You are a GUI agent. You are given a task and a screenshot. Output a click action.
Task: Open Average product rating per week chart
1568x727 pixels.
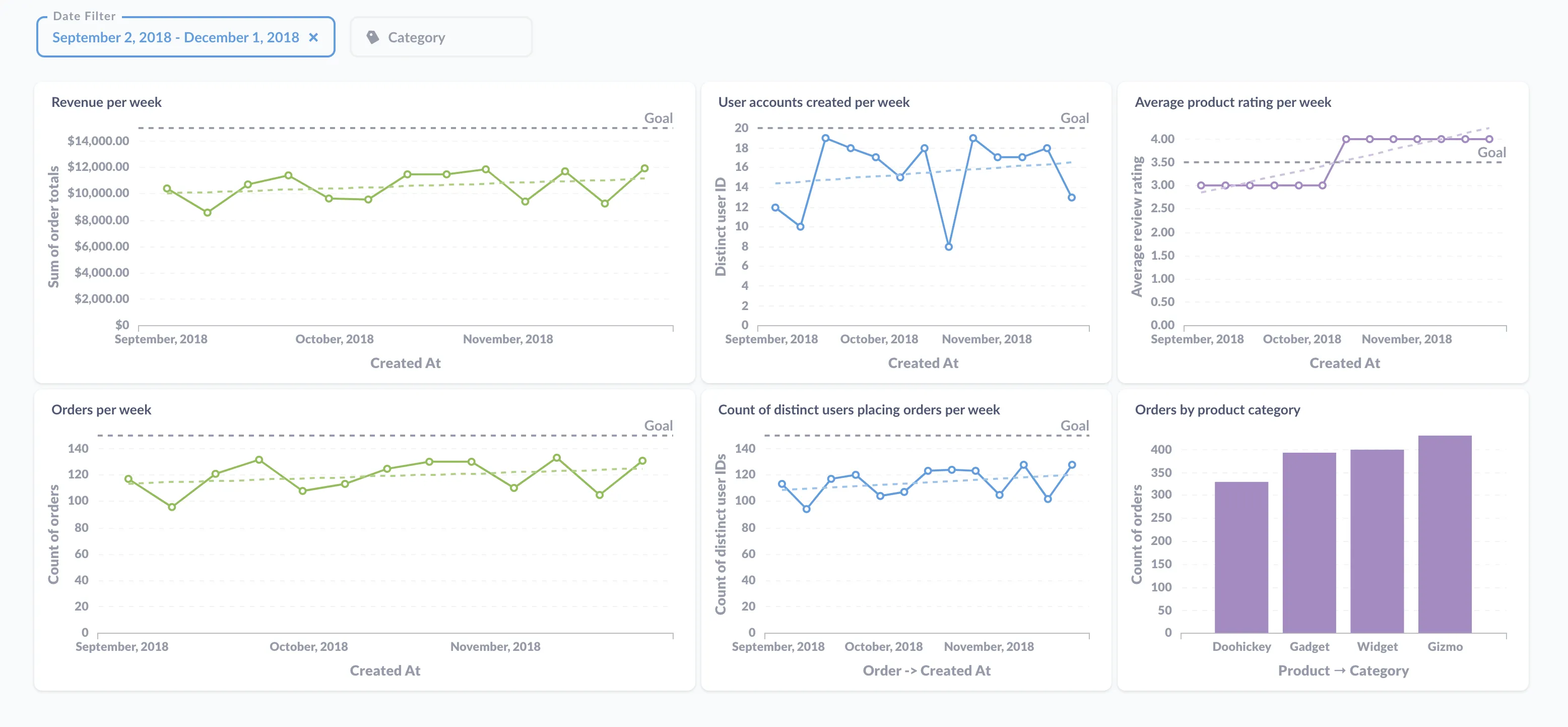1233,102
